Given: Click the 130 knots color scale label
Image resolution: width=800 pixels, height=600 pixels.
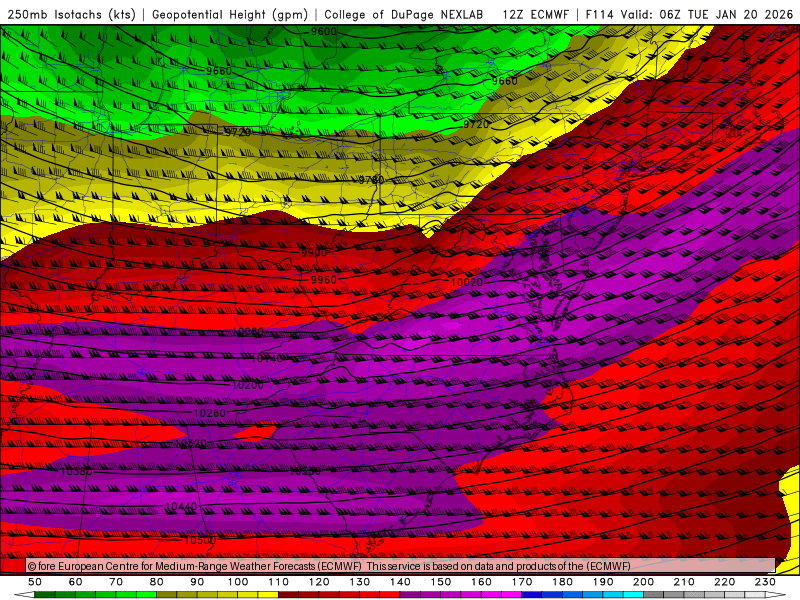Looking at the screenshot, I should [360, 582].
